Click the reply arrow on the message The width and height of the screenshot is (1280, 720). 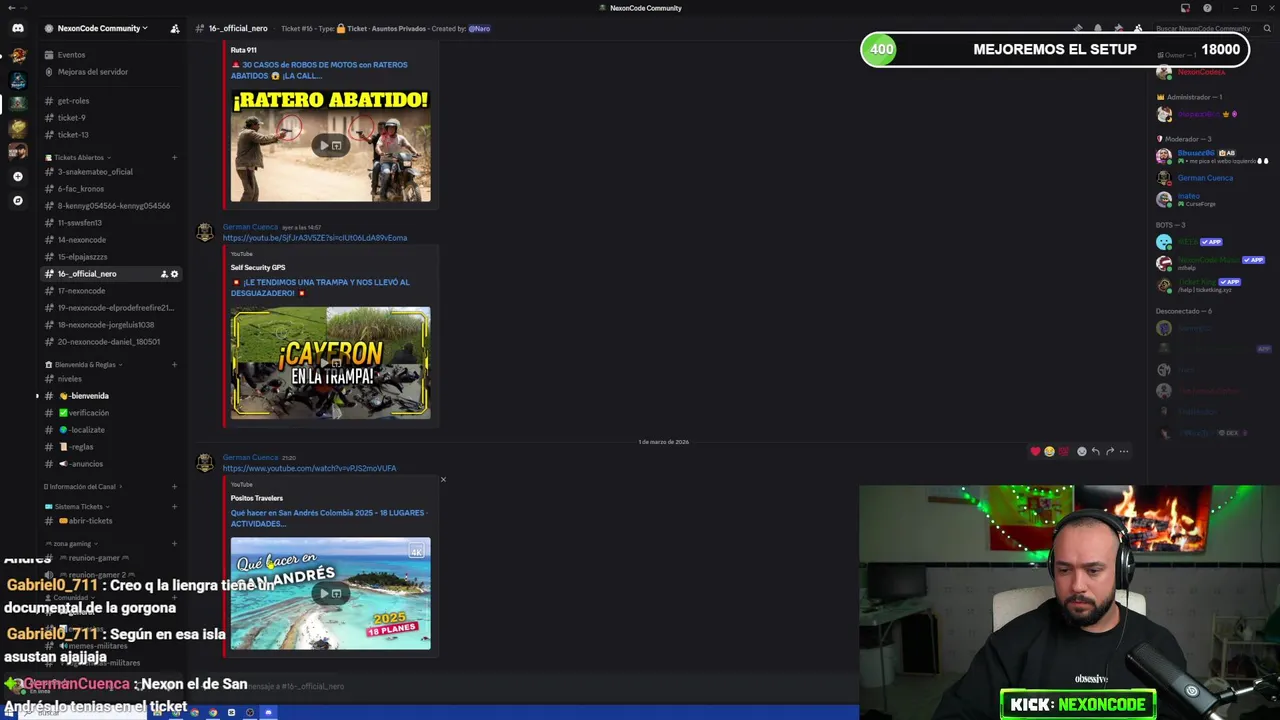tap(1096, 451)
